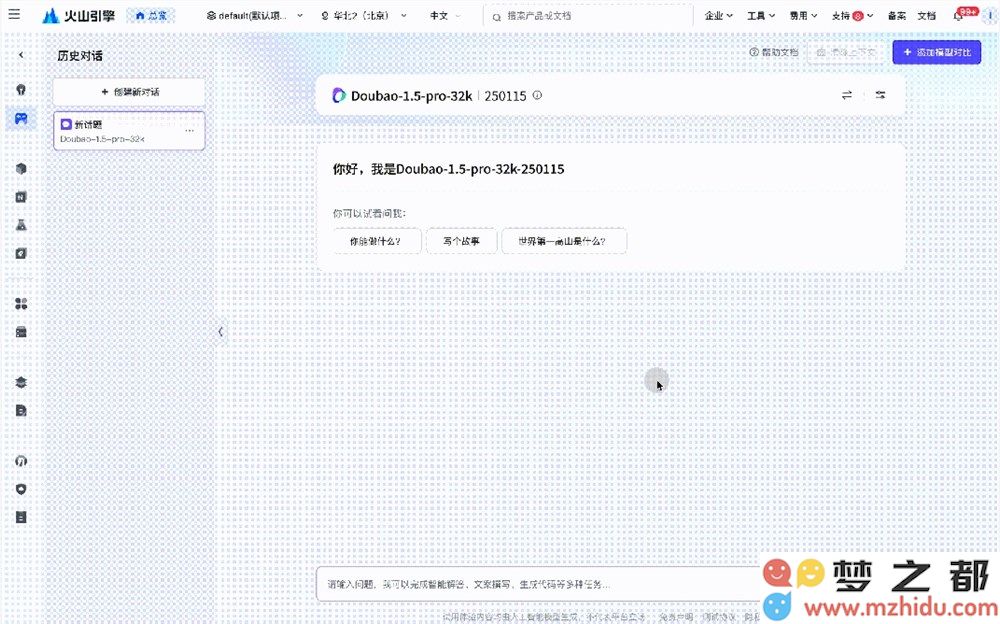Open the 华北2 (北京) region dropdown
This screenshot has height=624, width=1000.
pyautogui.click(x=364, y=15)
